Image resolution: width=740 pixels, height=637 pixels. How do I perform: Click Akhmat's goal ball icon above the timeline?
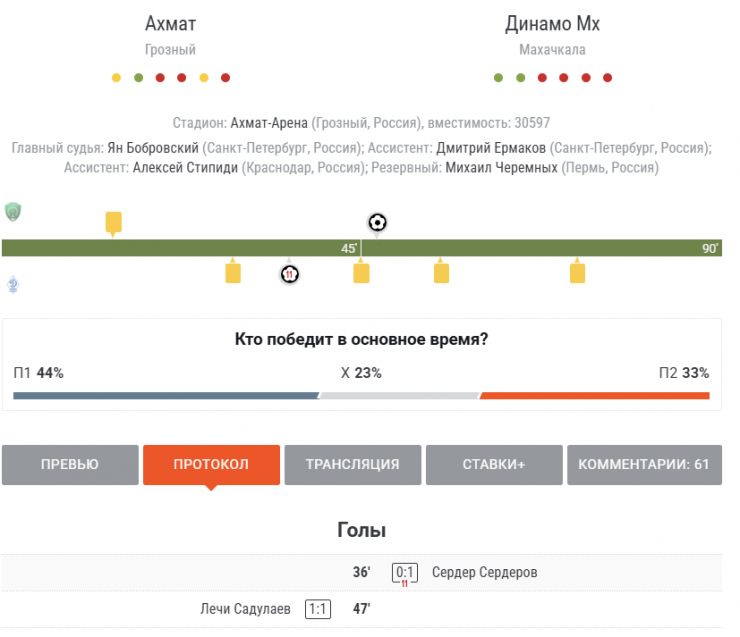pos(377,222)
